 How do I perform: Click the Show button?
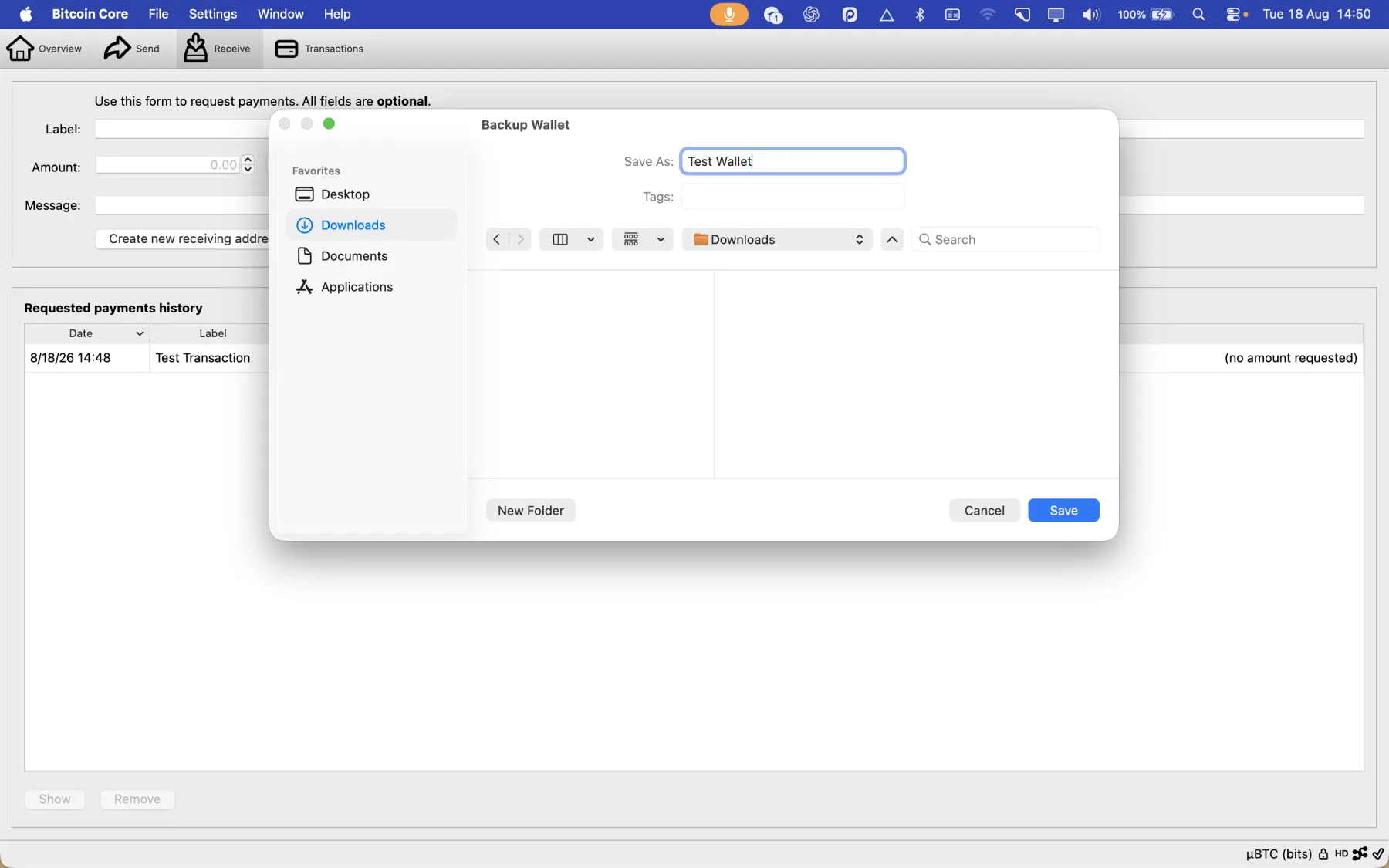55,799
